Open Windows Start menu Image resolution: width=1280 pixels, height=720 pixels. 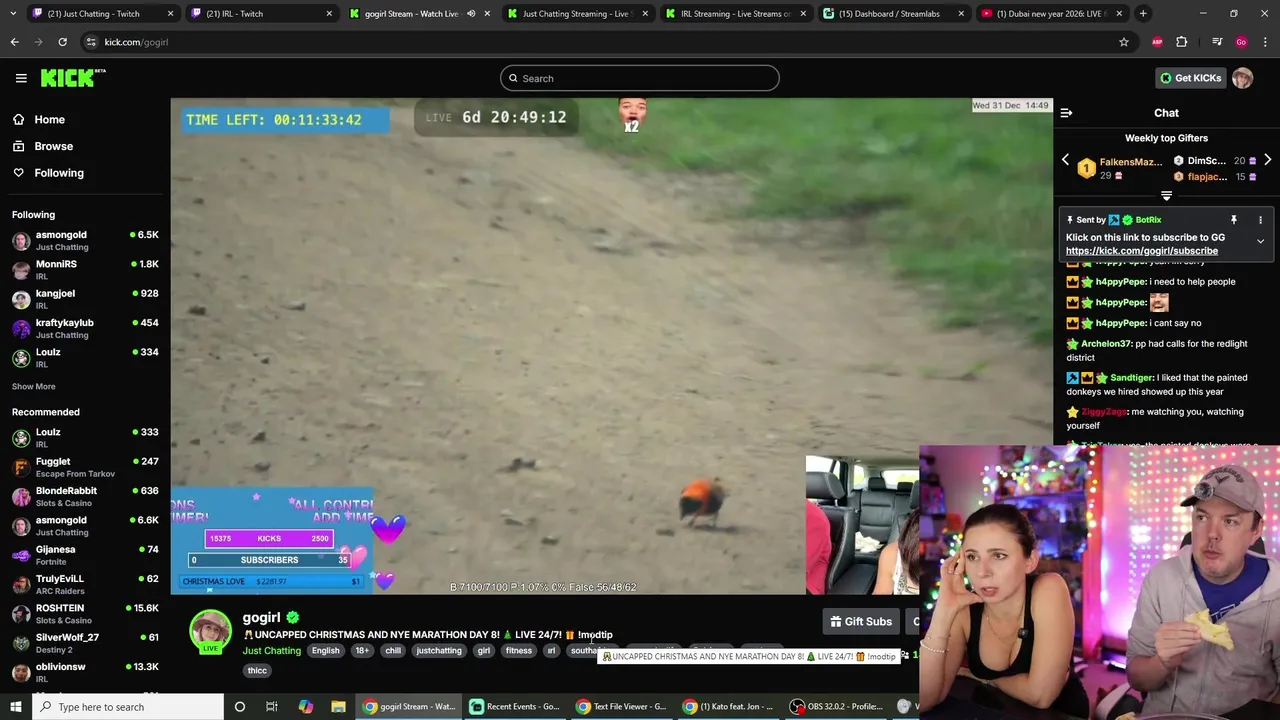click(x=15, y=707)
